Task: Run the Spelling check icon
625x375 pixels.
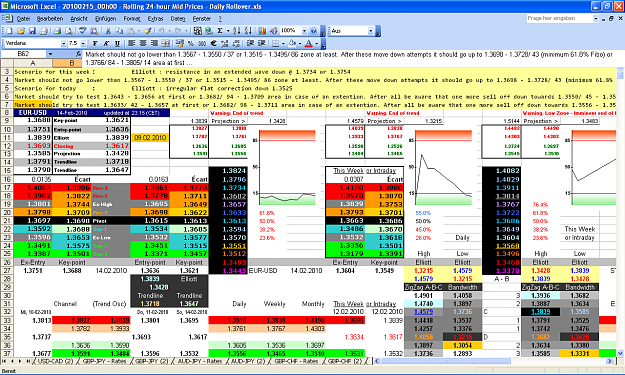Action: coord(83,31)
